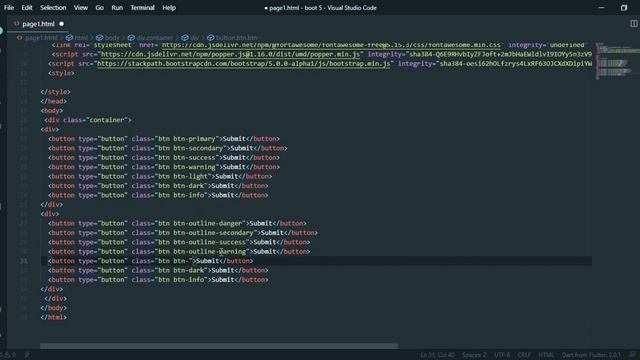The height and width of the screenshot is (360, 640).
Task: Click the closing </body> tag
Action: click(53, 308)
